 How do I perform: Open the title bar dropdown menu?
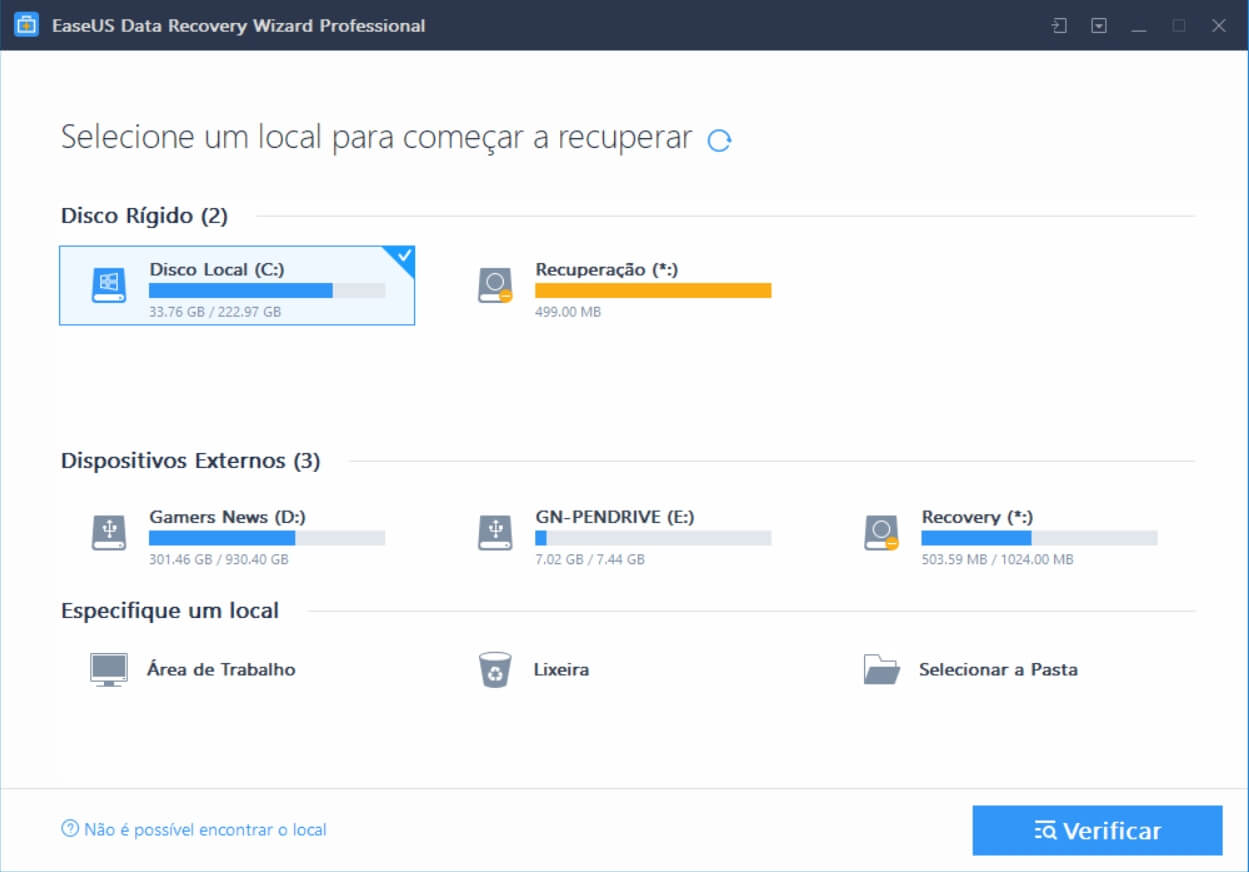tap(1099, 26)
